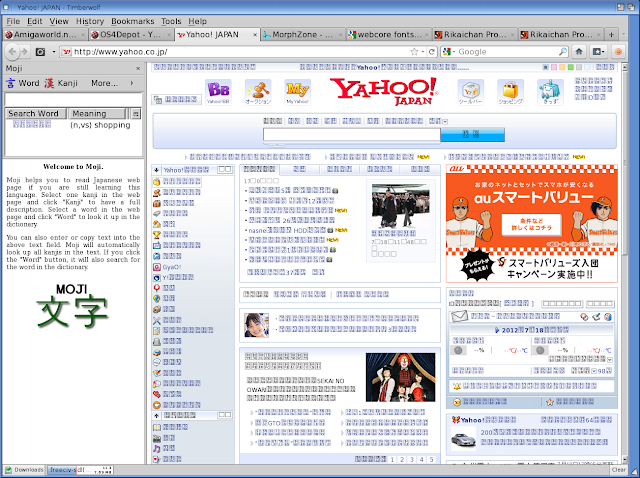Open the dropdown arrow after search category links
The width and height of the screenshot is (640, 478).
(x=445, y=121)
